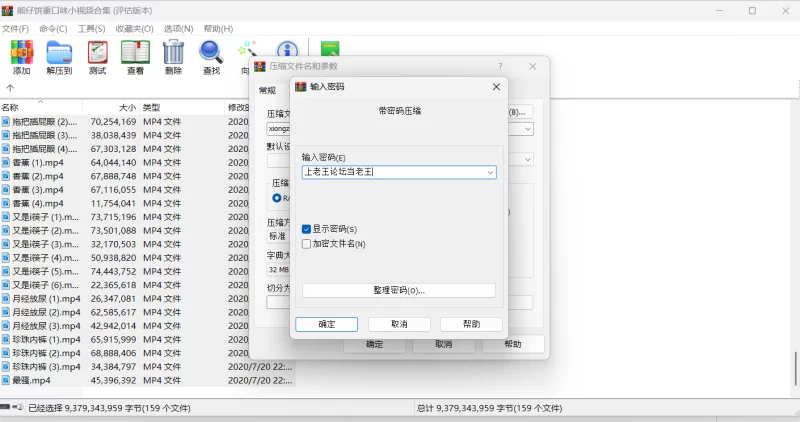800x422 pixels.
Task: Open the 文件(F) menu
Action: click(15, 29)
